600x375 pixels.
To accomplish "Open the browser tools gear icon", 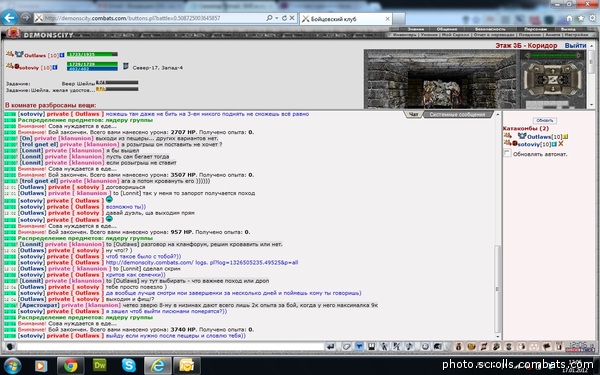I will point(593,18).
